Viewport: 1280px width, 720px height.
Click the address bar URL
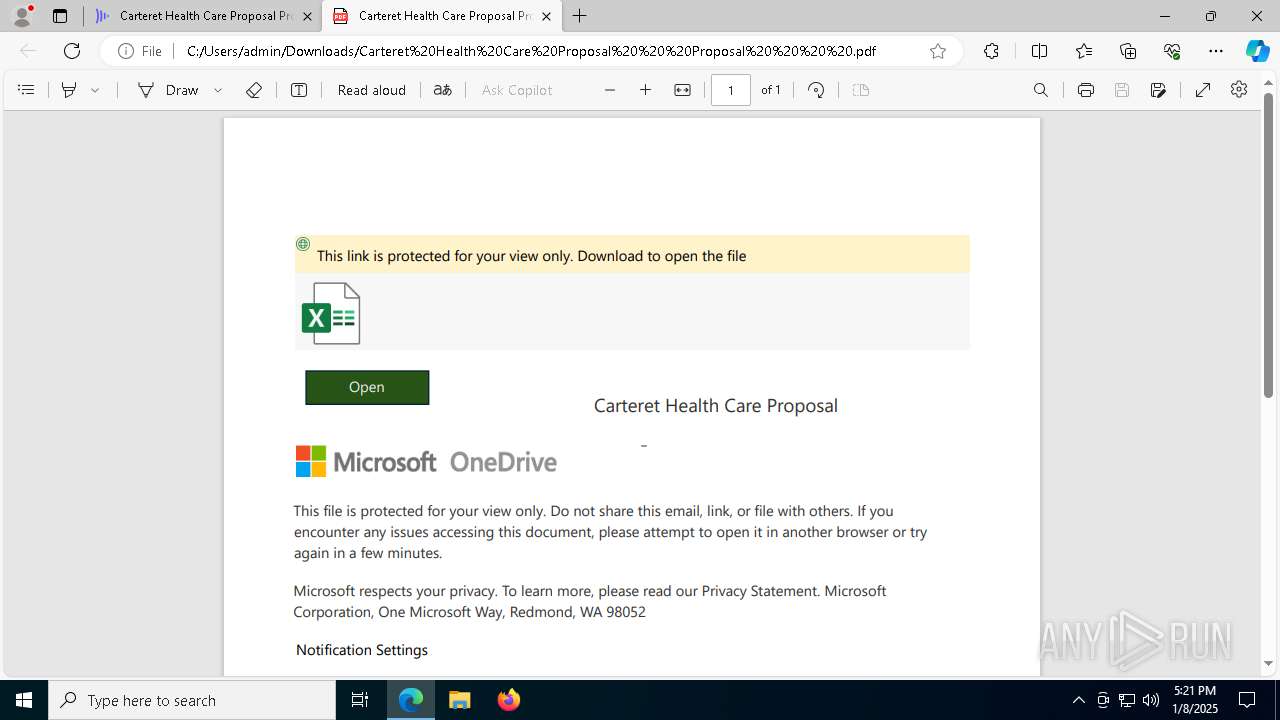pyautogui.click(x=531, y=51)
